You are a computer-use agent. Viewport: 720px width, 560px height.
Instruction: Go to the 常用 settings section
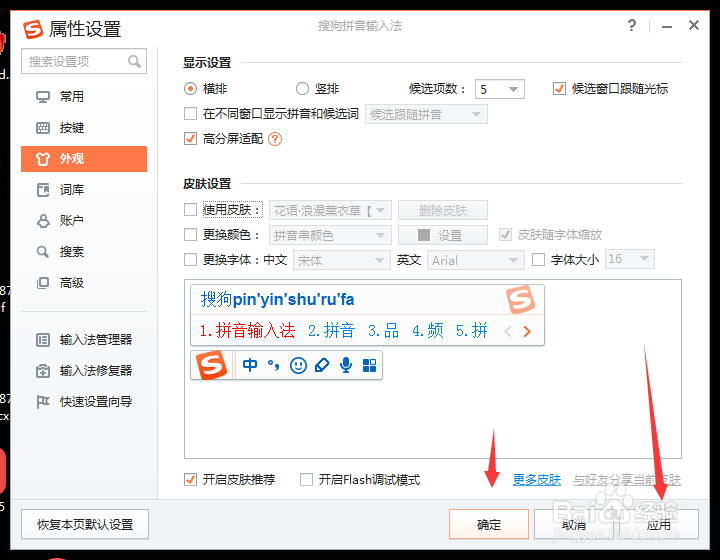click(84, 97)
